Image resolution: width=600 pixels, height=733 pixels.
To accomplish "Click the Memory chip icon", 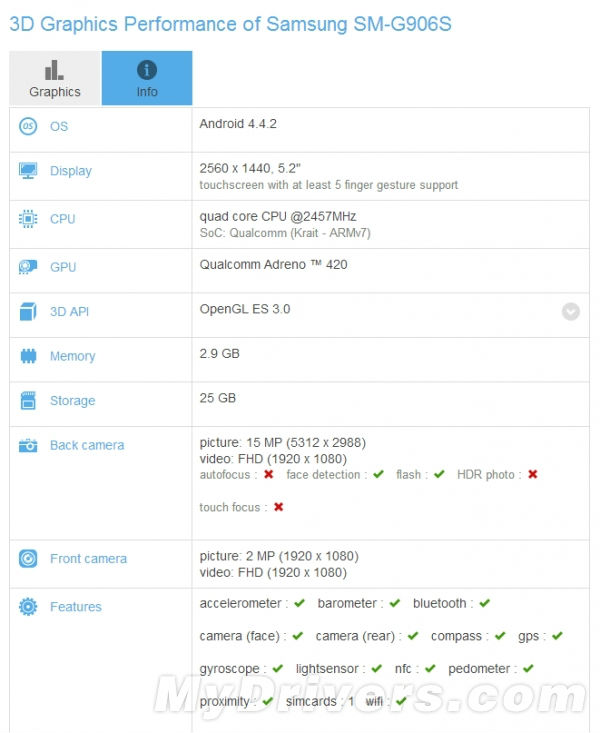I will pyautogui.click(x=28, y=356).
